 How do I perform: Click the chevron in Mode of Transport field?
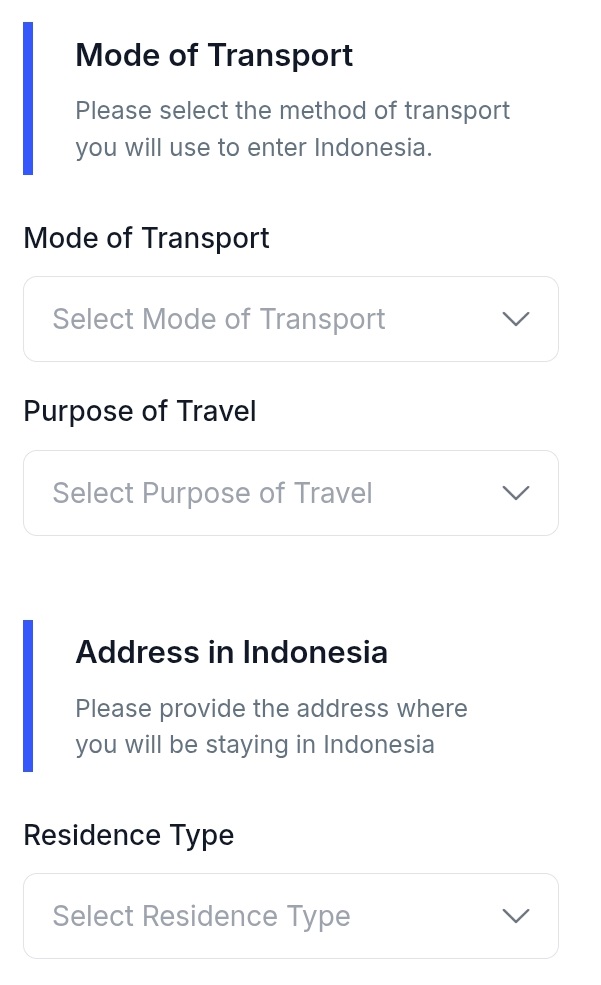pyautogui.click(x=515, y=319)
